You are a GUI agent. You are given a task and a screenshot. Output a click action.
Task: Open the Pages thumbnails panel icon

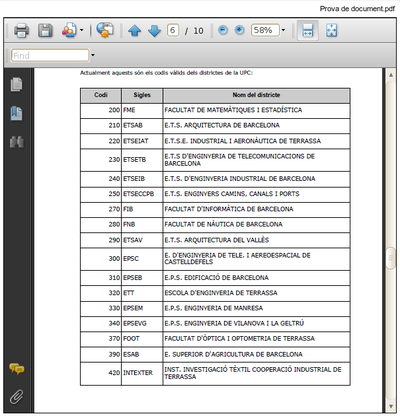point(16,84)
